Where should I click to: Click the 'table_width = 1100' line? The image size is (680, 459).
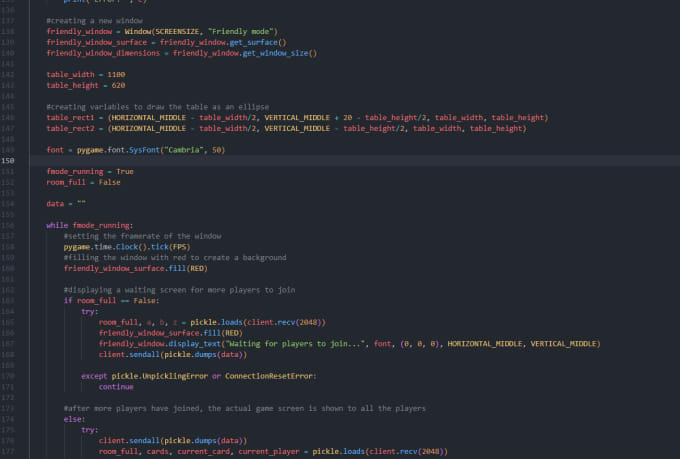point(85,75)
